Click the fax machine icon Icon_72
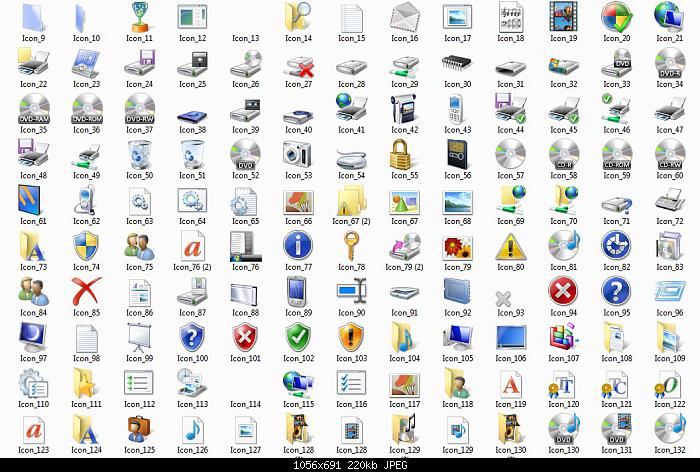The image size is (700, 472). point(670,200)
